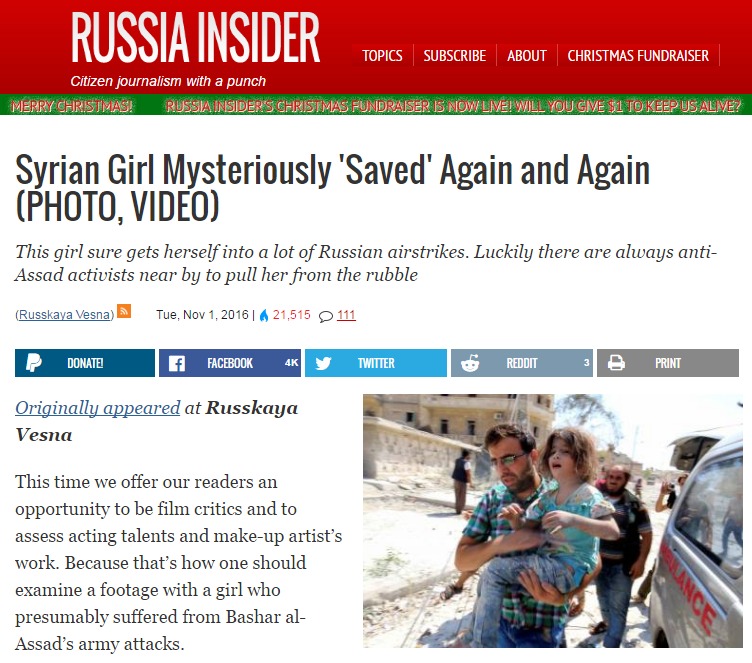Image resolution: width=752 pixels, height=663 pixels.
Task: Click the Reddit alien icon
Action: click(x=470, y=363)
